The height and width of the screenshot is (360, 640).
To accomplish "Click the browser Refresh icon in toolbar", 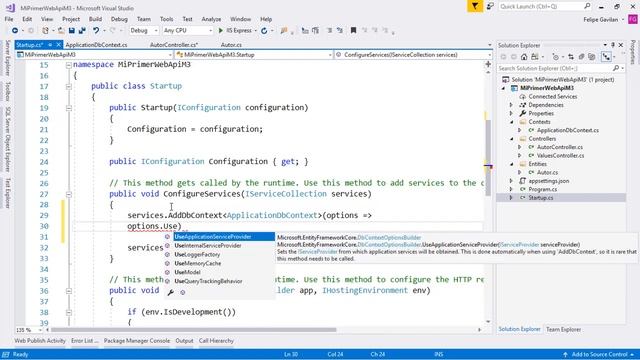I will 264,31.
